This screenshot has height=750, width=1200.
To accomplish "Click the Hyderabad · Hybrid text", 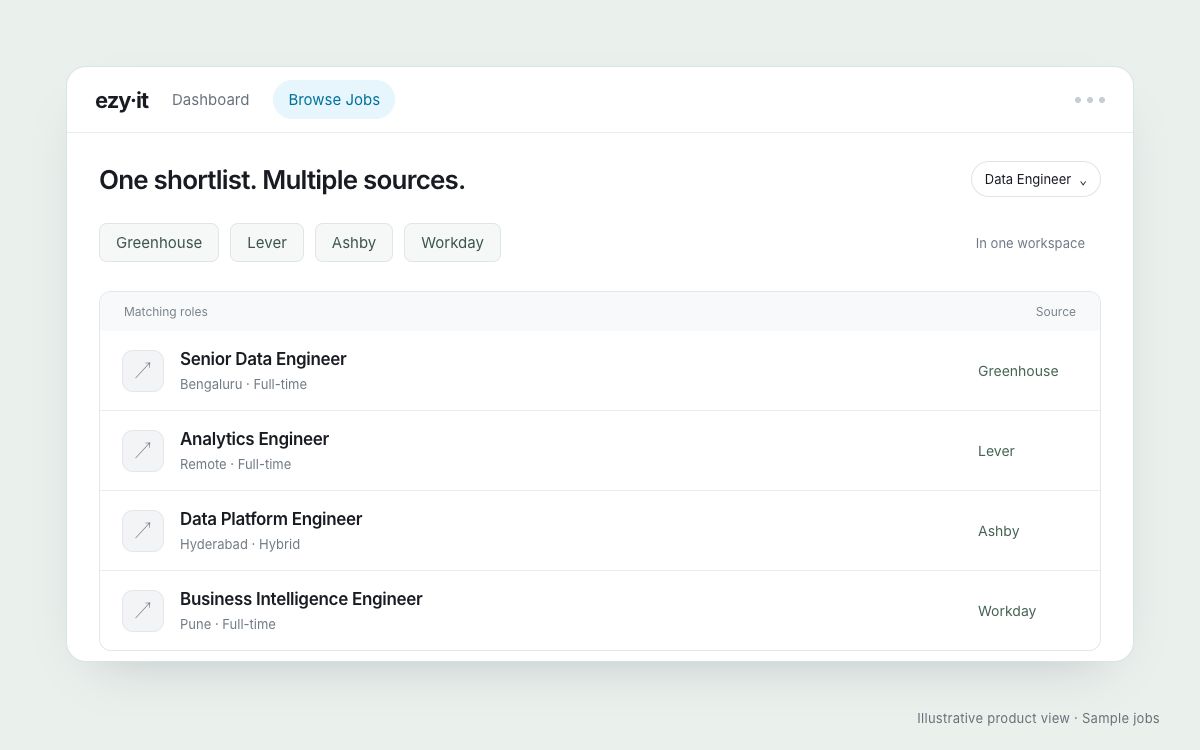I will click(x=240, y=544).
